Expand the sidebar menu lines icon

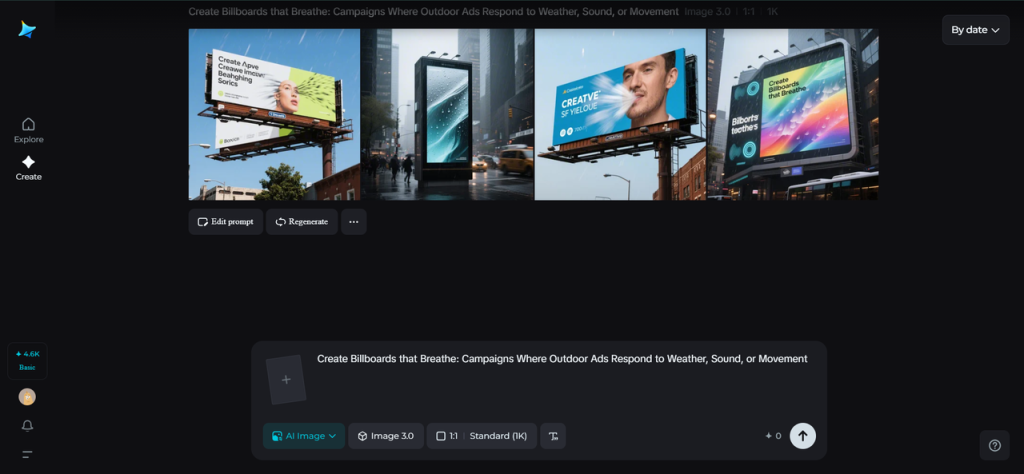click(x=27, y=454)
